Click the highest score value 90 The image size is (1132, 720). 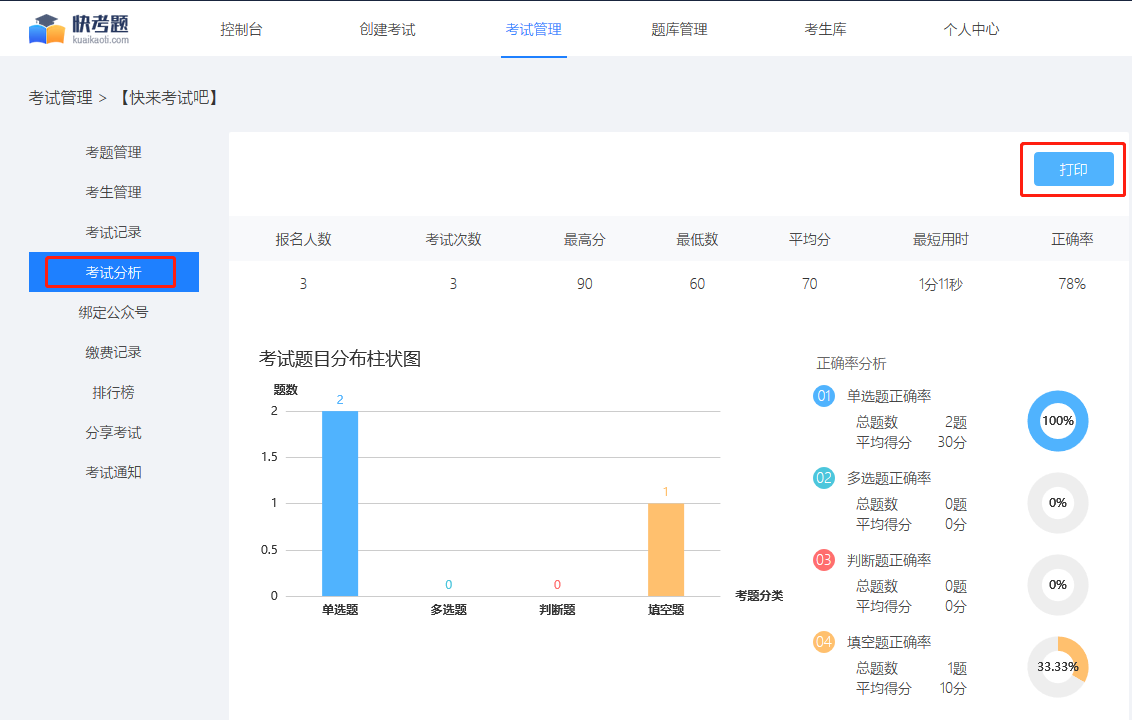pyautogui.click(x=585, y=285)
